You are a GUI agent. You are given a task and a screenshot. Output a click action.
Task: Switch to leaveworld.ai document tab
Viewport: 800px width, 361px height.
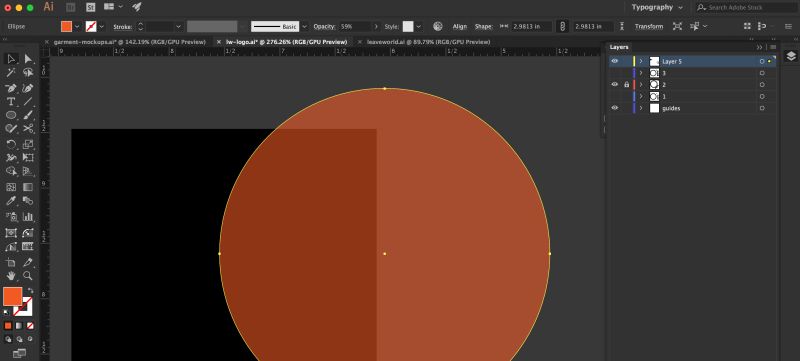point(429,42)
